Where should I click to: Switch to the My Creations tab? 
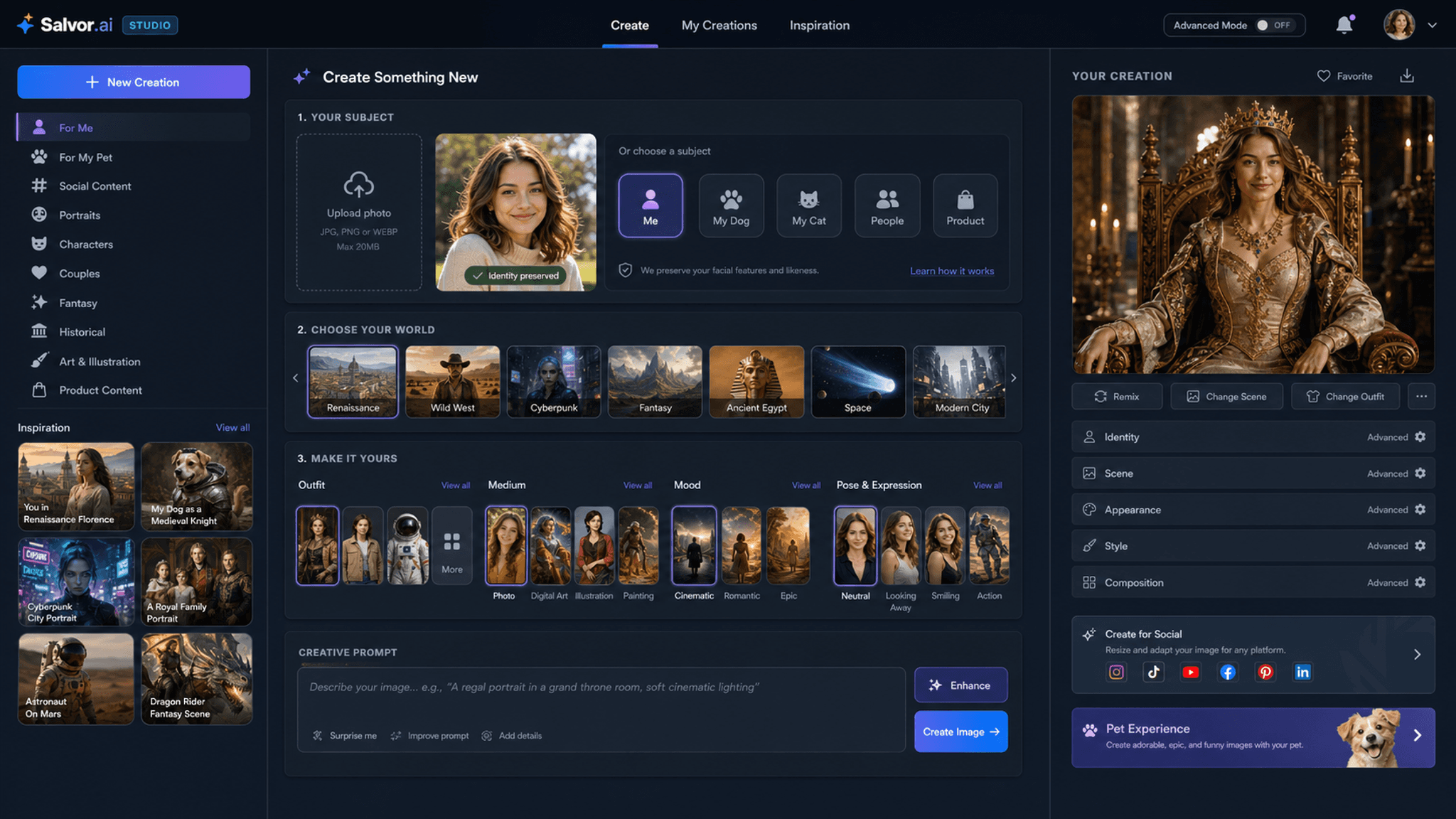(x=719, y=25)
